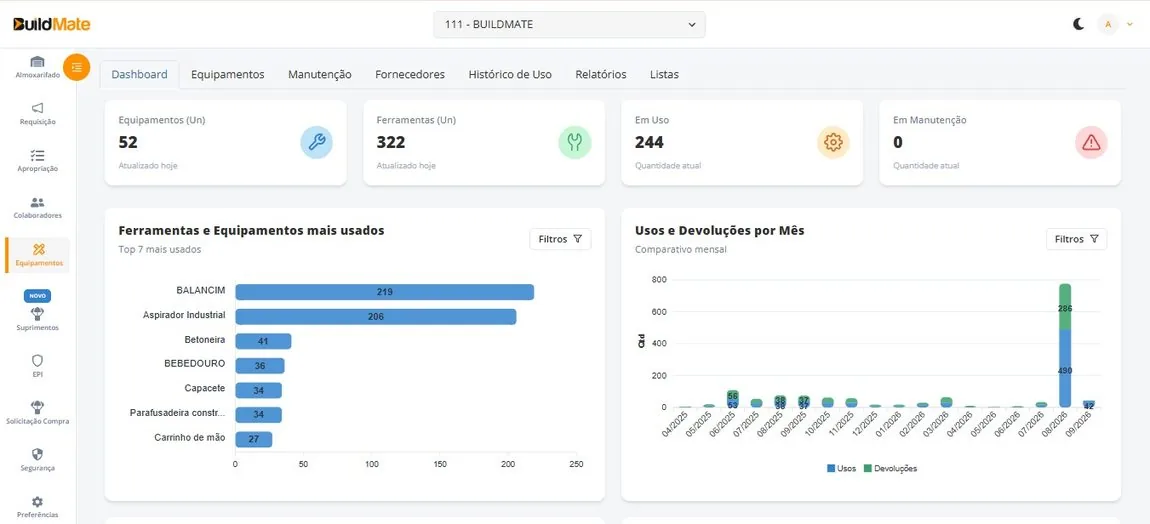Open the Preferências gear sidebar item

[37, 506]
